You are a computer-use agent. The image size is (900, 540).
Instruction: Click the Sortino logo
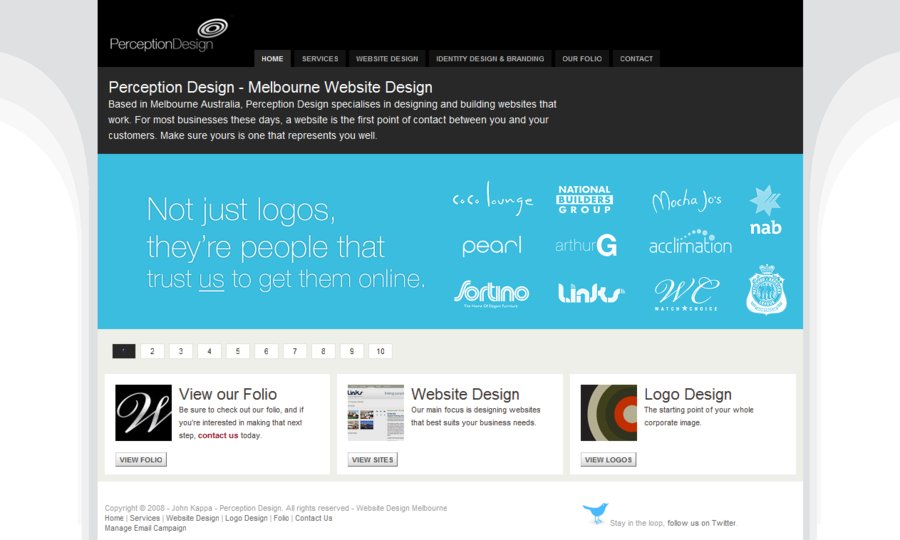click(x=491, y=293)
